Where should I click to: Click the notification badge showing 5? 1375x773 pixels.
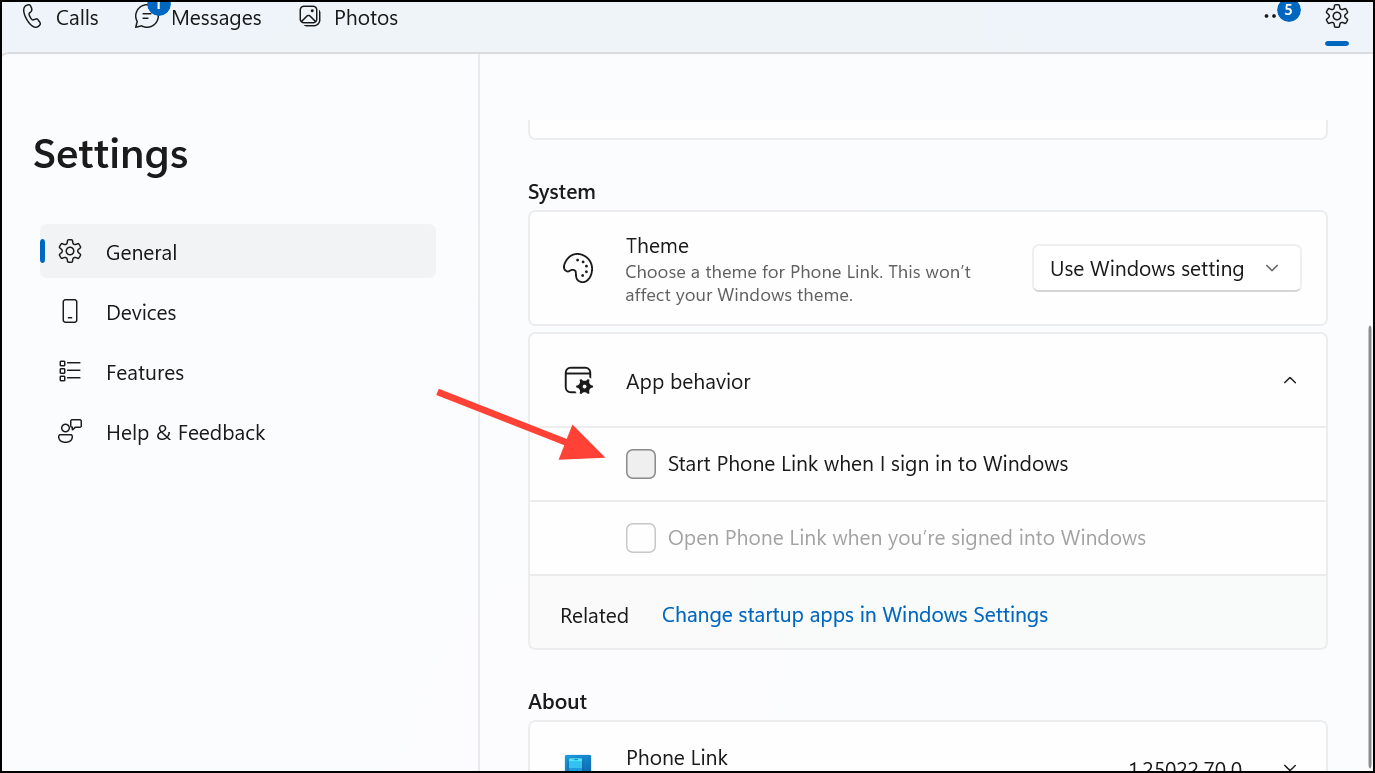point(1288,11)
